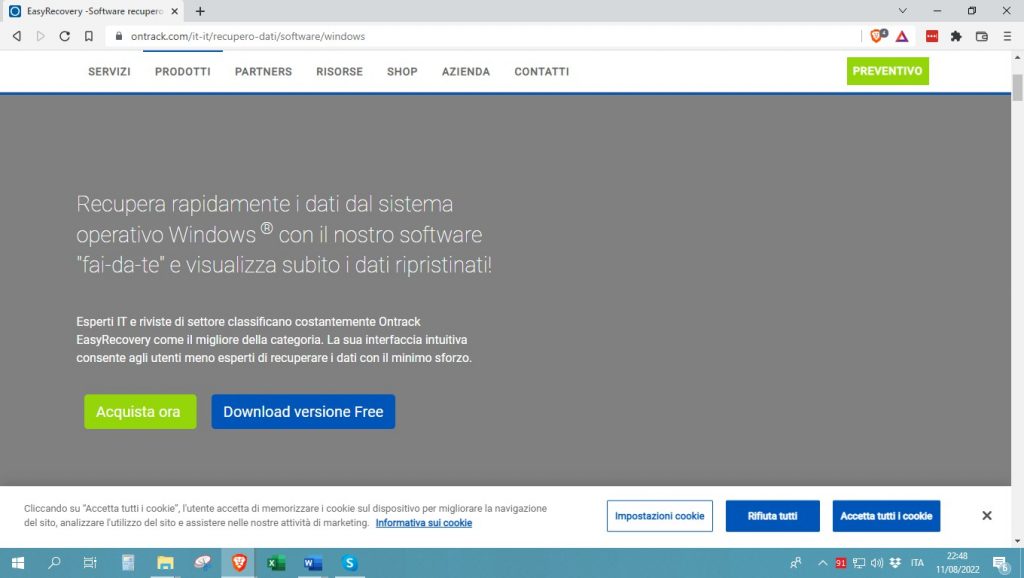Open the browser extensions puzzle icon
This screenshot has width=1024, height=578.
pyautogui.click(x=956, y=36)
